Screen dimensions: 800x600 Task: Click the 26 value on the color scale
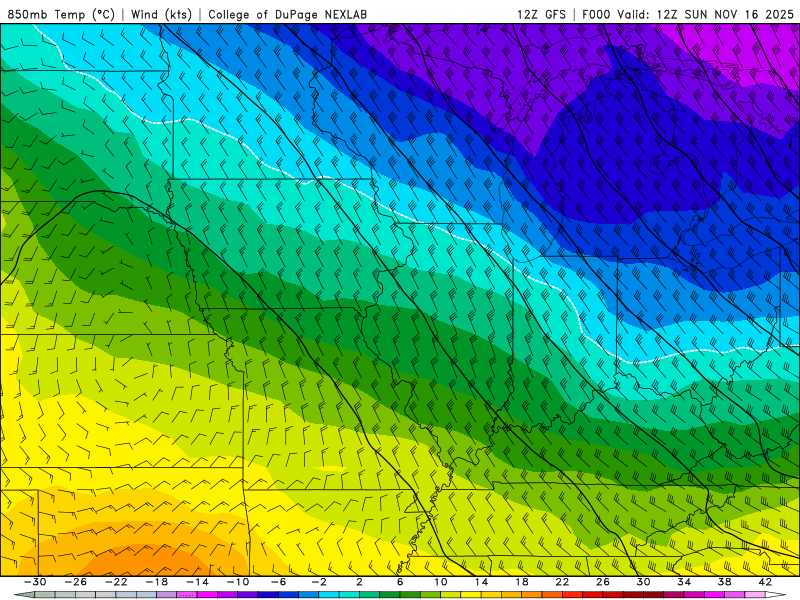603,582
